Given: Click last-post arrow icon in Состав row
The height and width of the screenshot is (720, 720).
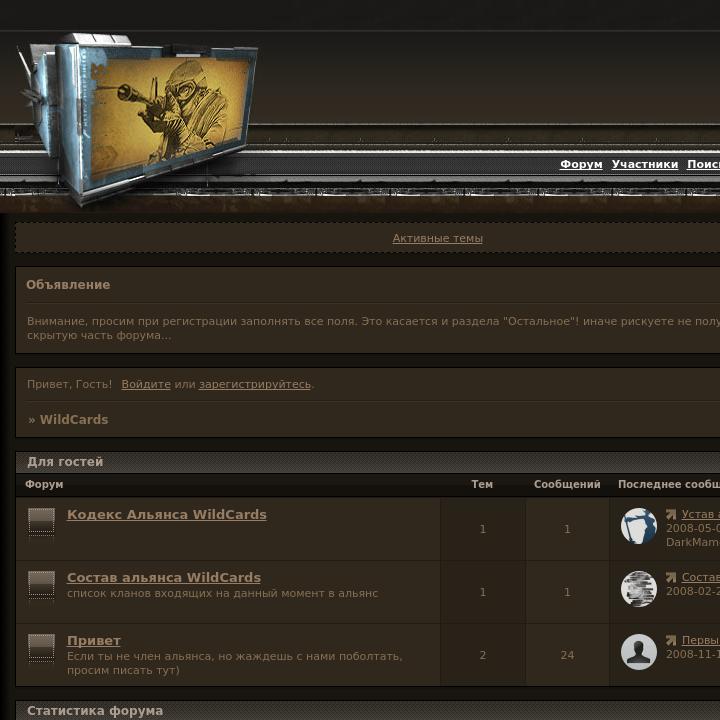Looking at the screenshot, I should click(x=671, y=577).
